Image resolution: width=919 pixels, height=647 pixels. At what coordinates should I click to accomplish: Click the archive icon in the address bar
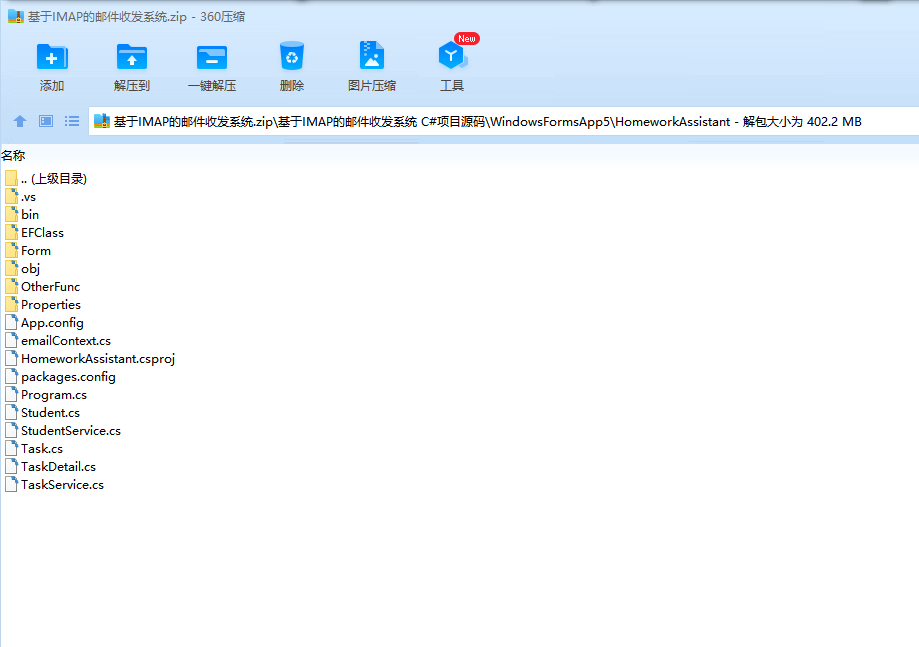102,121
